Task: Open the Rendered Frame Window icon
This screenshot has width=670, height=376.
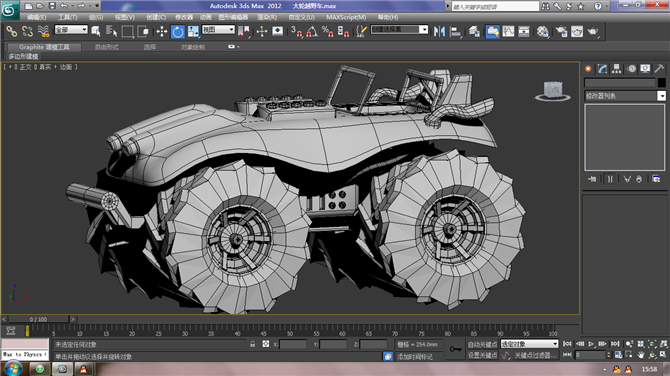Action: point(577,31)
